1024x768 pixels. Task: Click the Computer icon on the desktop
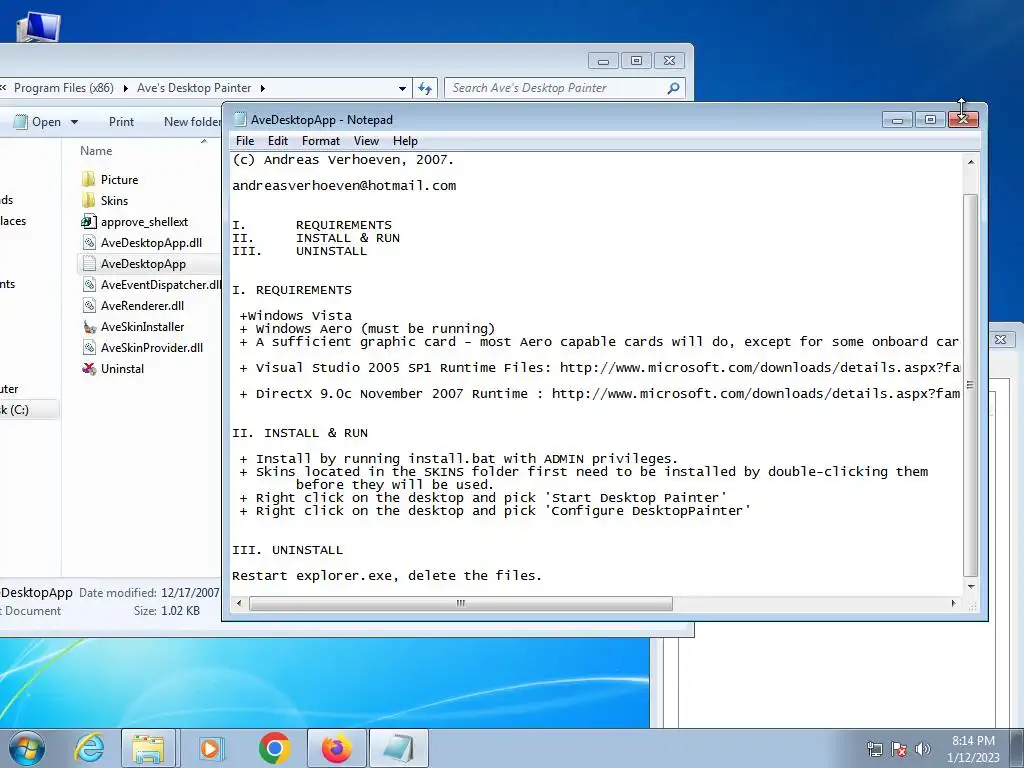tap(38, 27)
